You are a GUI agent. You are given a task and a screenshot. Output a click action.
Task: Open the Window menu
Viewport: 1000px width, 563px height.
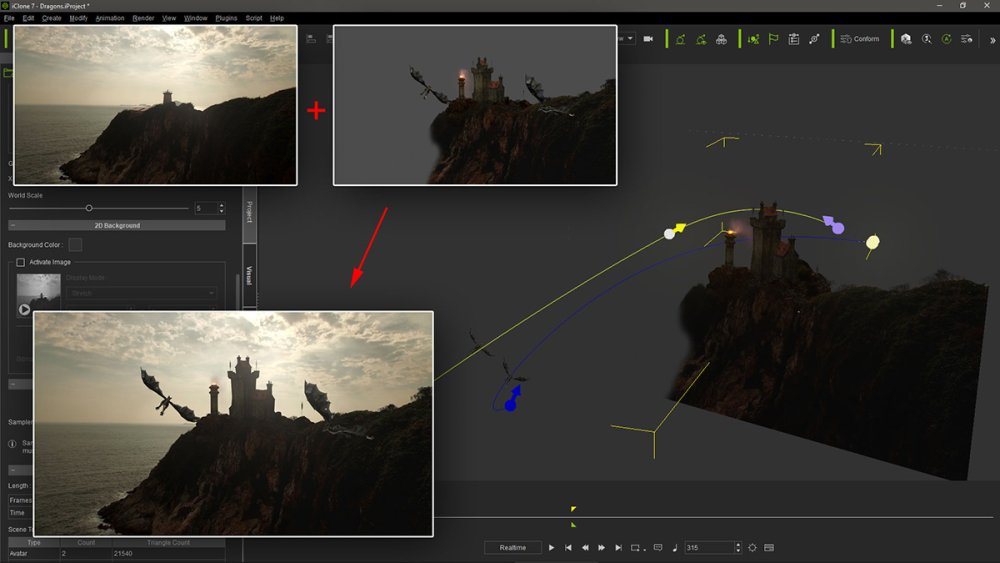click(196, 18)
